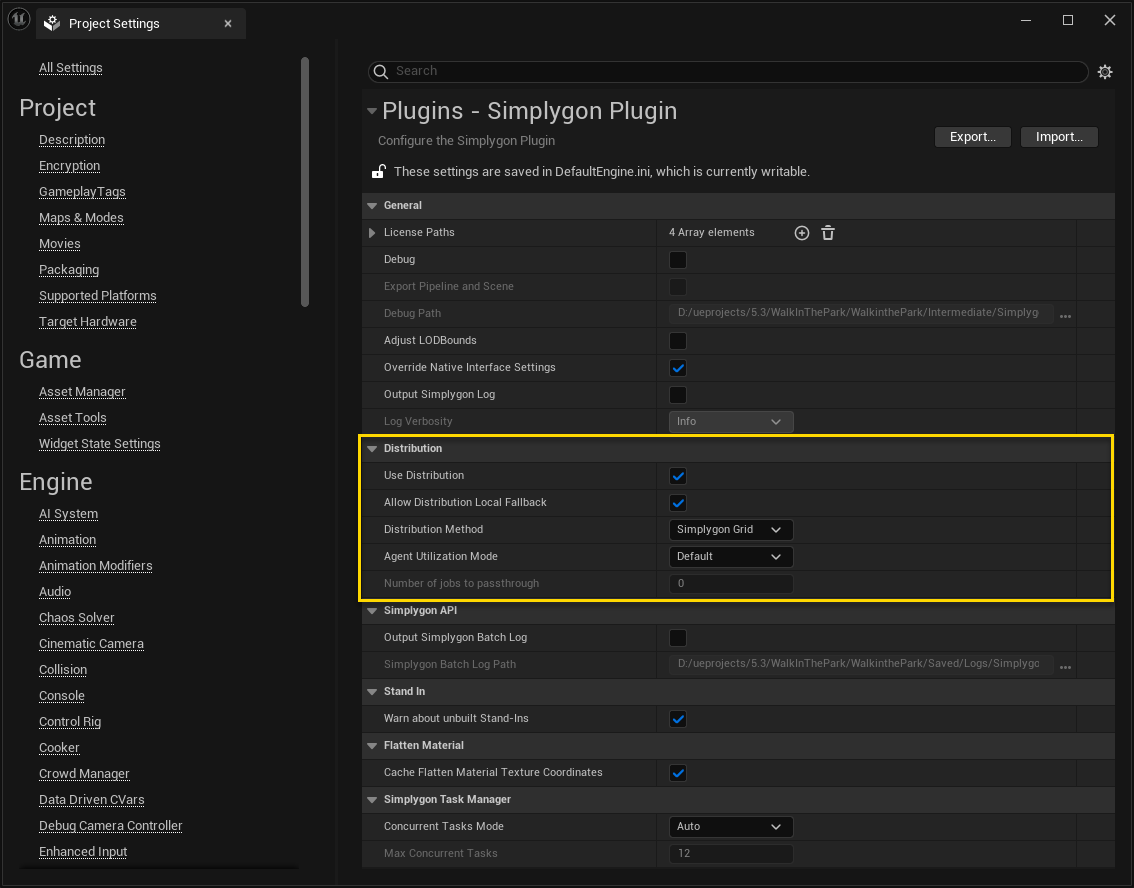Click the lock icon beside the DefaultEngine.ini notice

coord(376,171)
